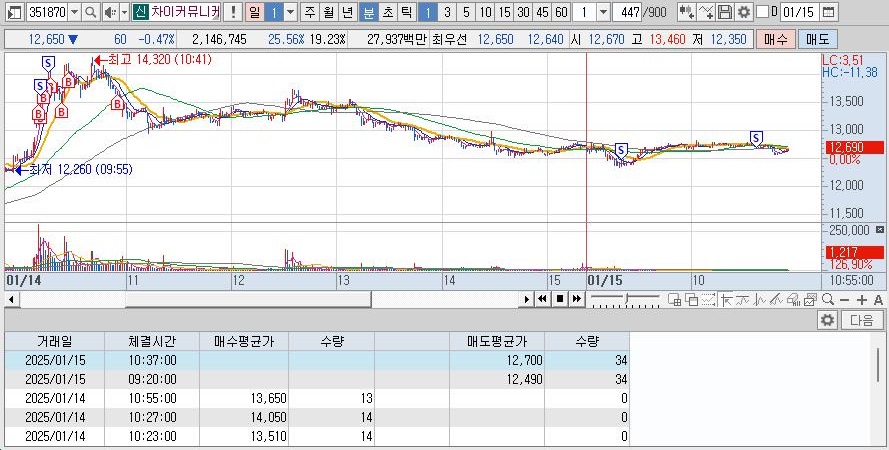Zoom in chart with plus icon
The width and height of the screenshot is (889, 450).
pos(862,300)
